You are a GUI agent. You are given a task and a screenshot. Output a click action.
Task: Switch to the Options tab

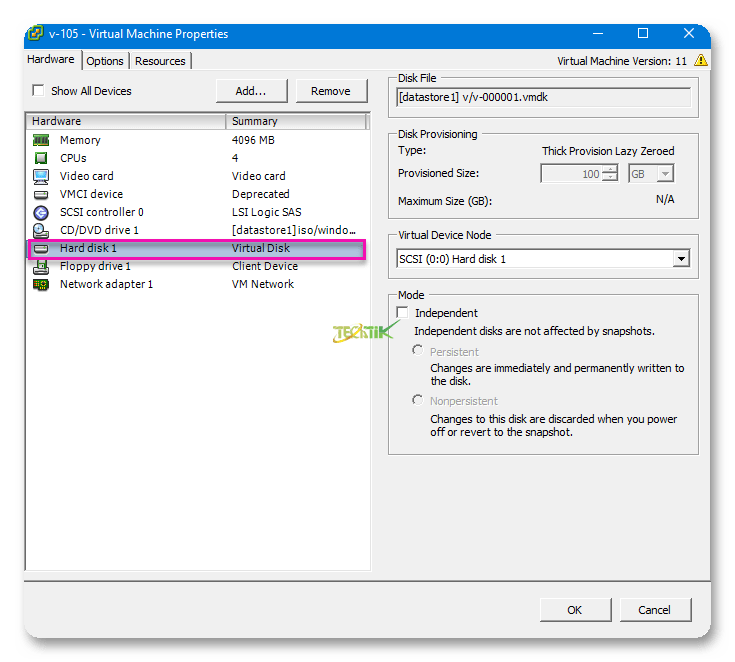click(105, 61)
